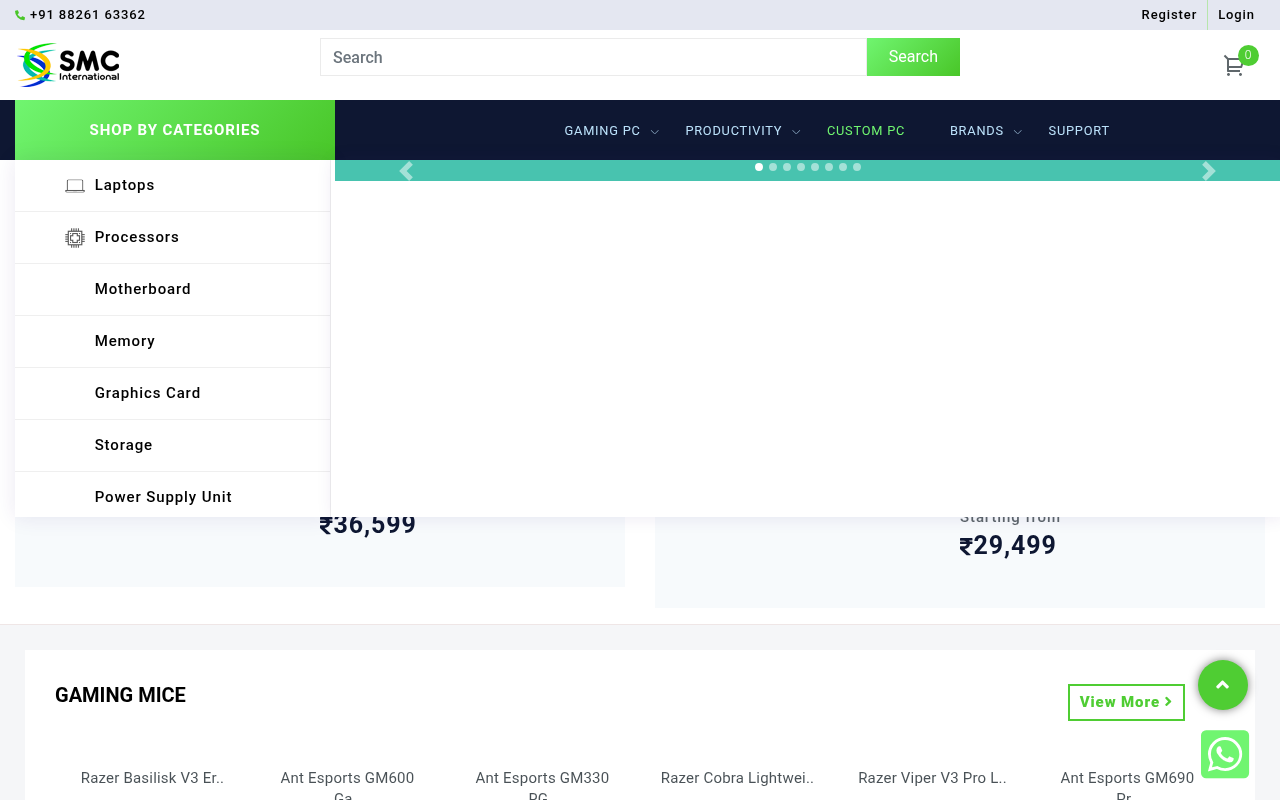This screenshot has height=800, width=1280.
Task: Click the green phone icon
Action: pyautogui.click(x=20, y=15)
